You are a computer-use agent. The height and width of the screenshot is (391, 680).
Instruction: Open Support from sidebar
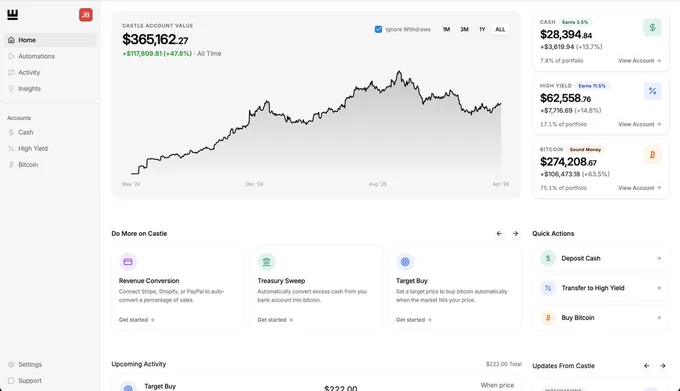point(50,381)
